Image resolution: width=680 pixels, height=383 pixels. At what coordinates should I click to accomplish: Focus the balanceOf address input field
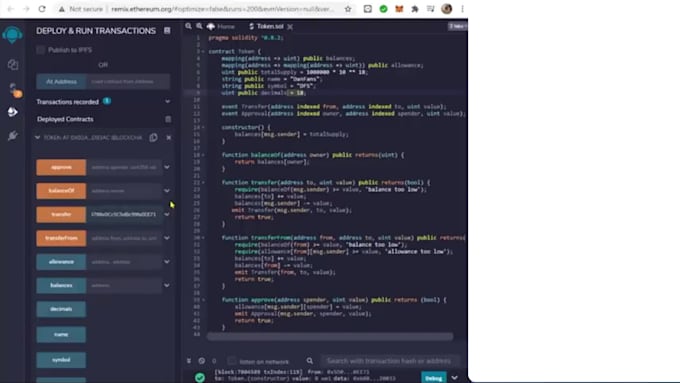click(124, 190)
